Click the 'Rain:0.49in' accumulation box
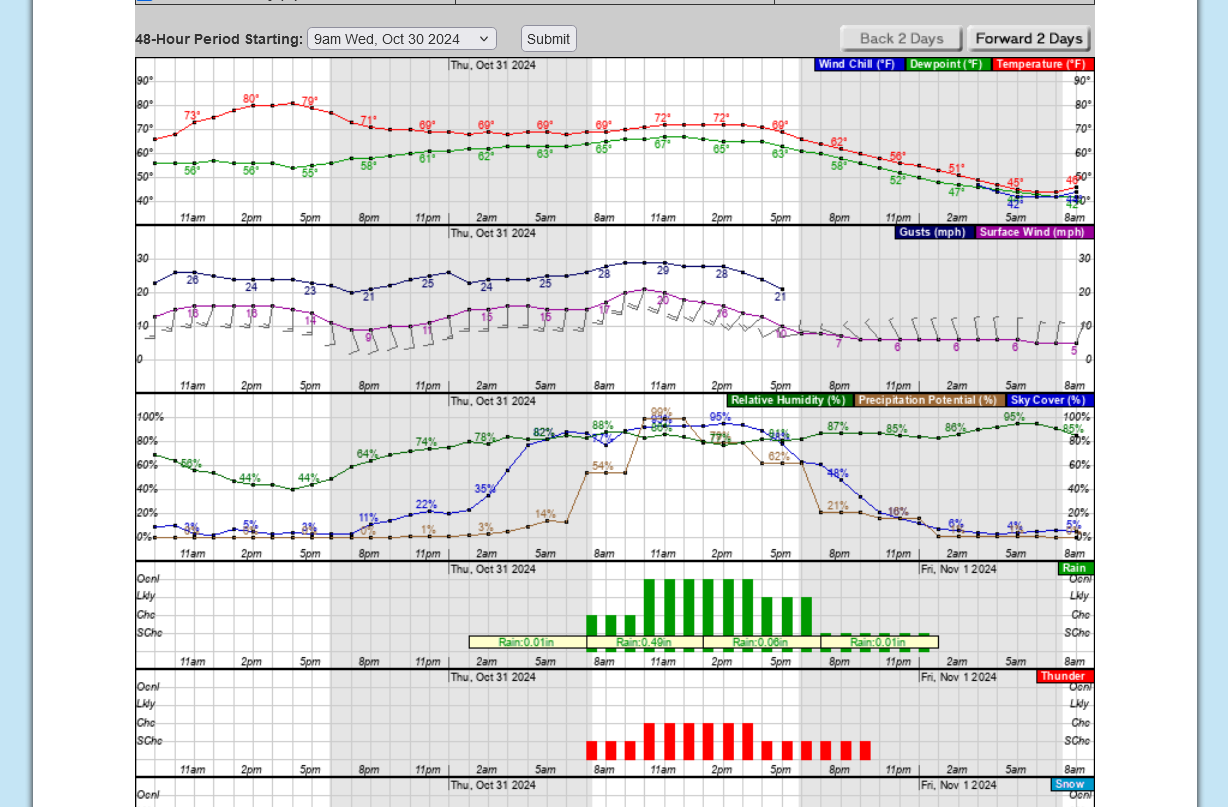Screen dimensions: 1228x807 [644, 642]
